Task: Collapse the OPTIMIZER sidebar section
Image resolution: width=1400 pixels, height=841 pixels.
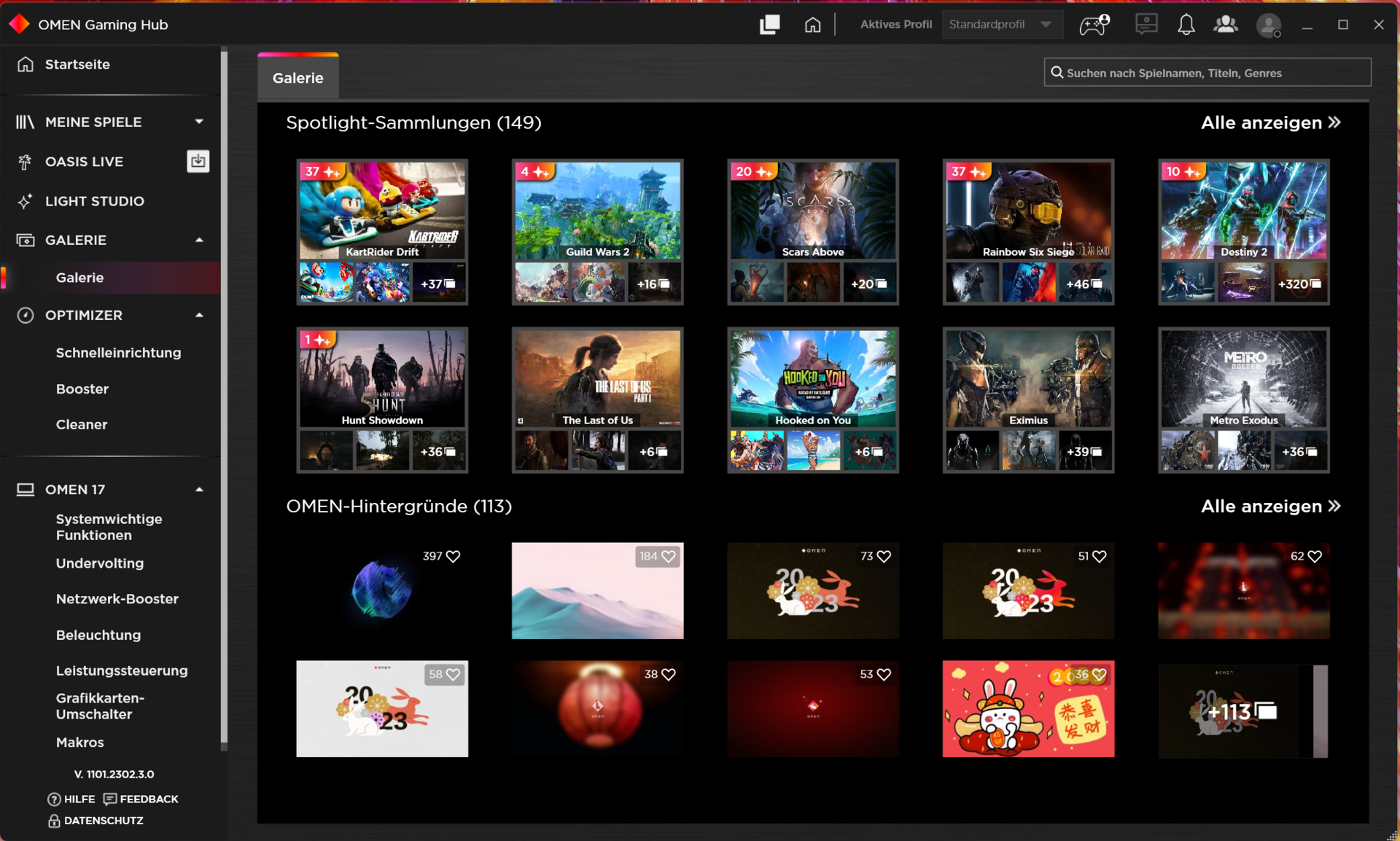Action: coord(199,315)
